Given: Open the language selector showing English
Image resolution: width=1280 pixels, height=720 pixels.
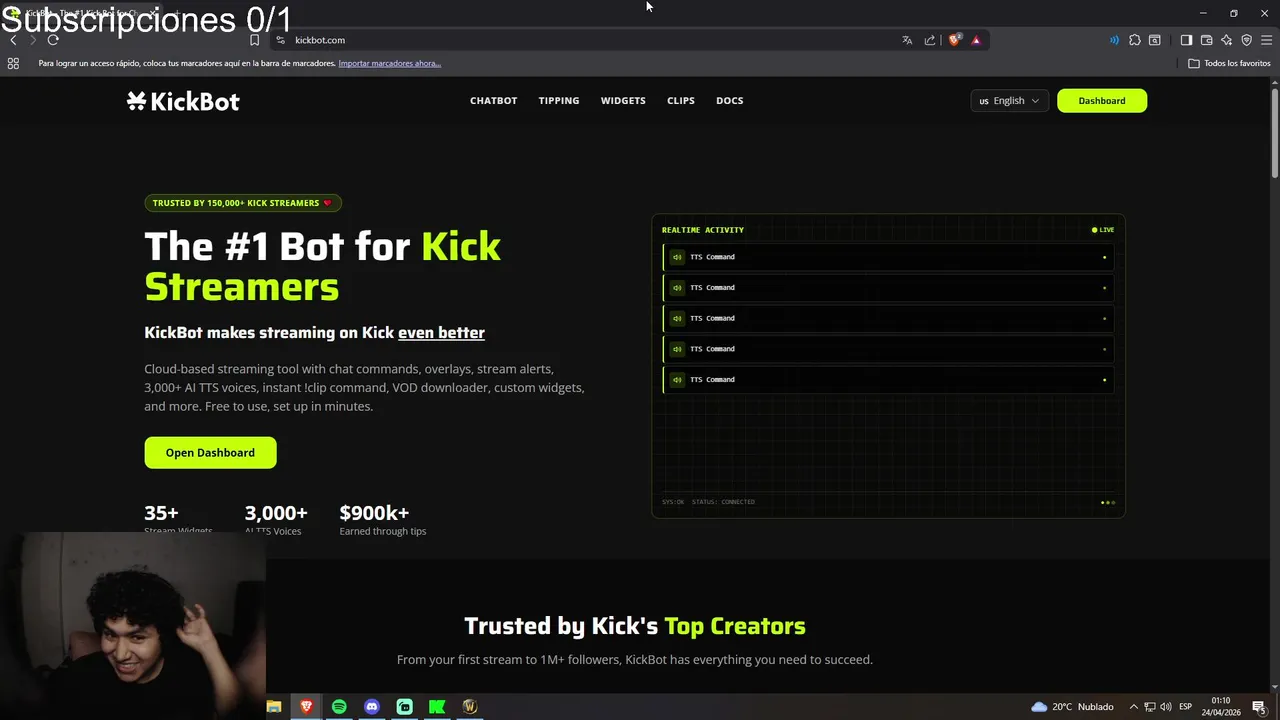Looking at the screenshot, I should 1009,101.
